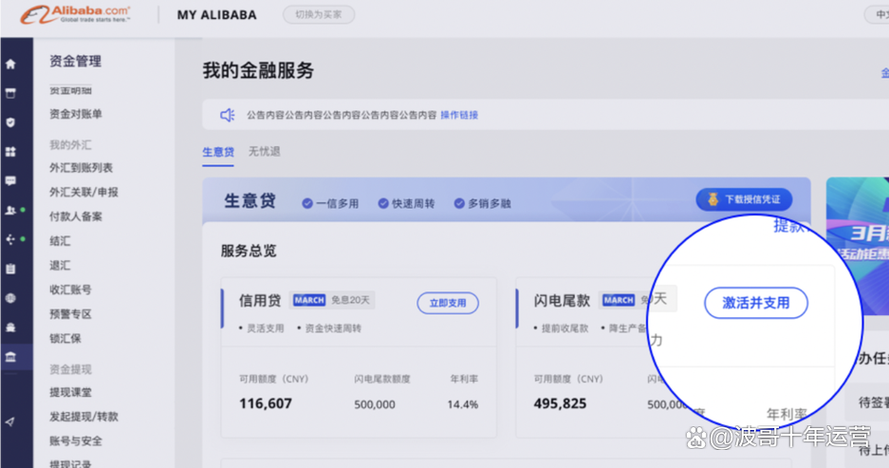Open 付款人备案 menu item
Viewport: 889px width, 468px height.
[75, 217]
